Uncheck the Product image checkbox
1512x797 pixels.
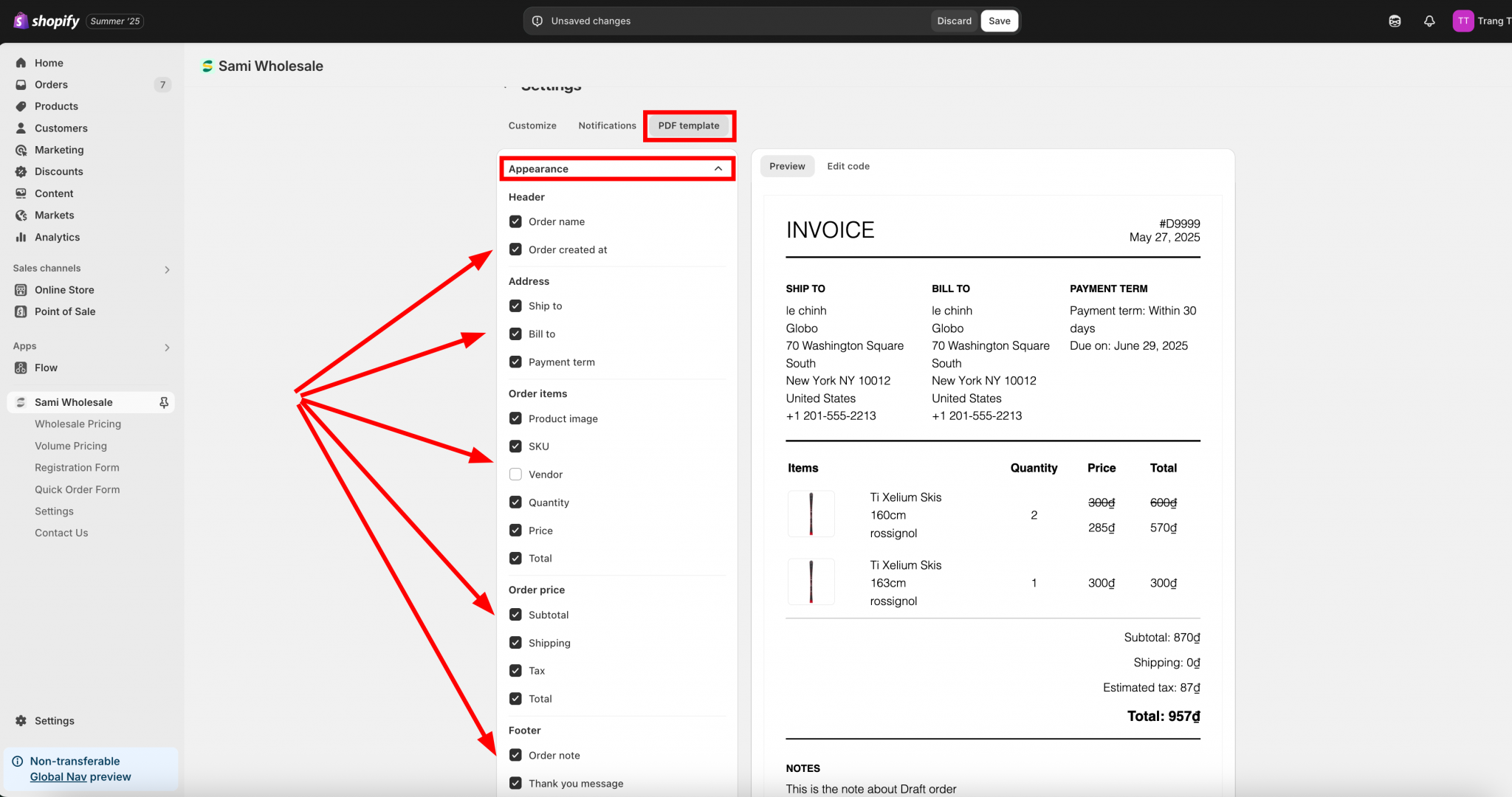click(515, 418)
